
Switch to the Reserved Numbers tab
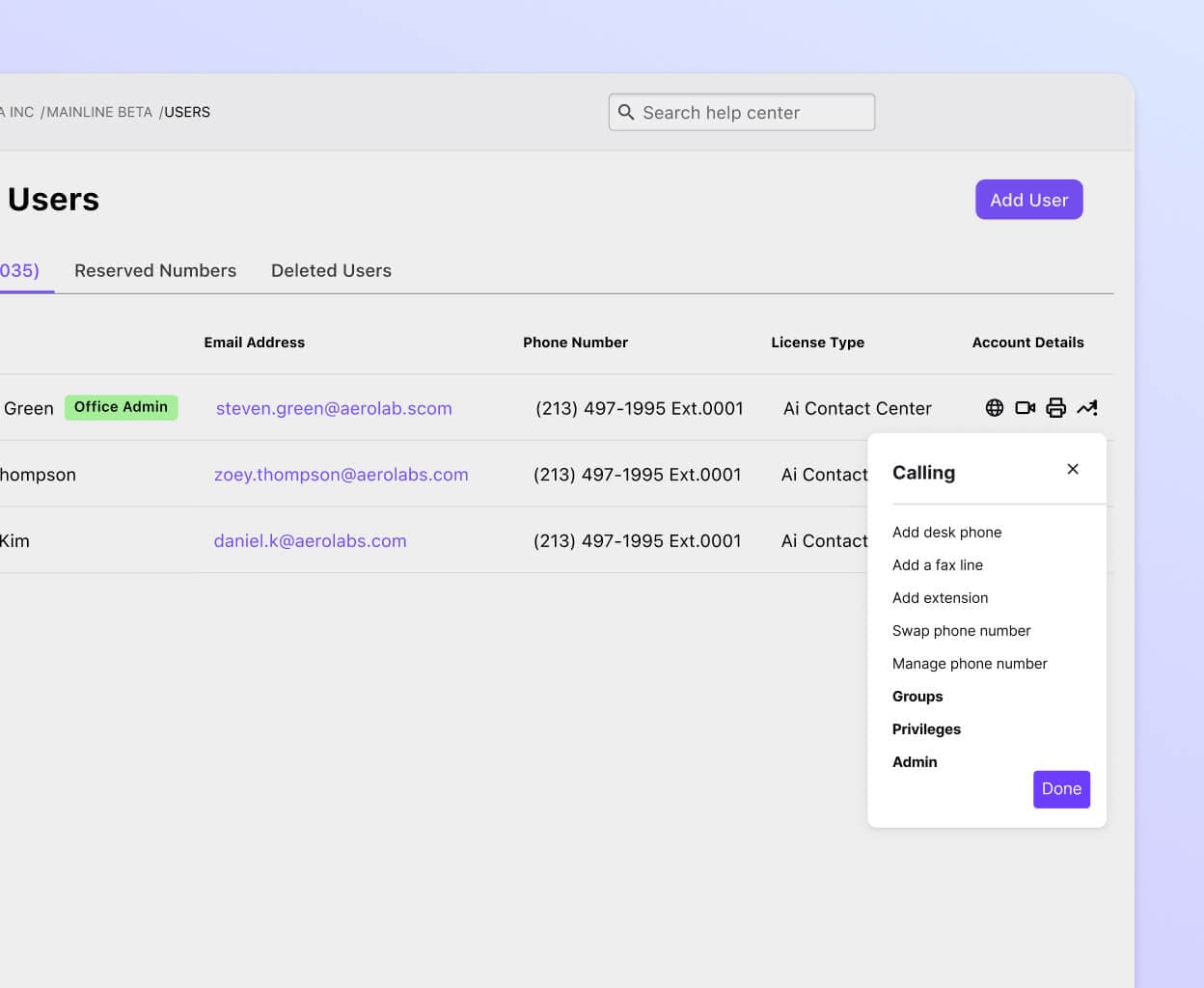[x=155, y=270]
